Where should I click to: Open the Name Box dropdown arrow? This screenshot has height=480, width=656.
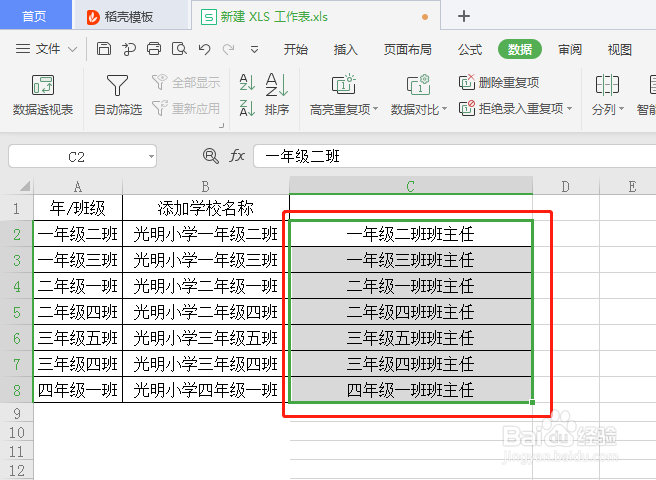tap(151, 157)
